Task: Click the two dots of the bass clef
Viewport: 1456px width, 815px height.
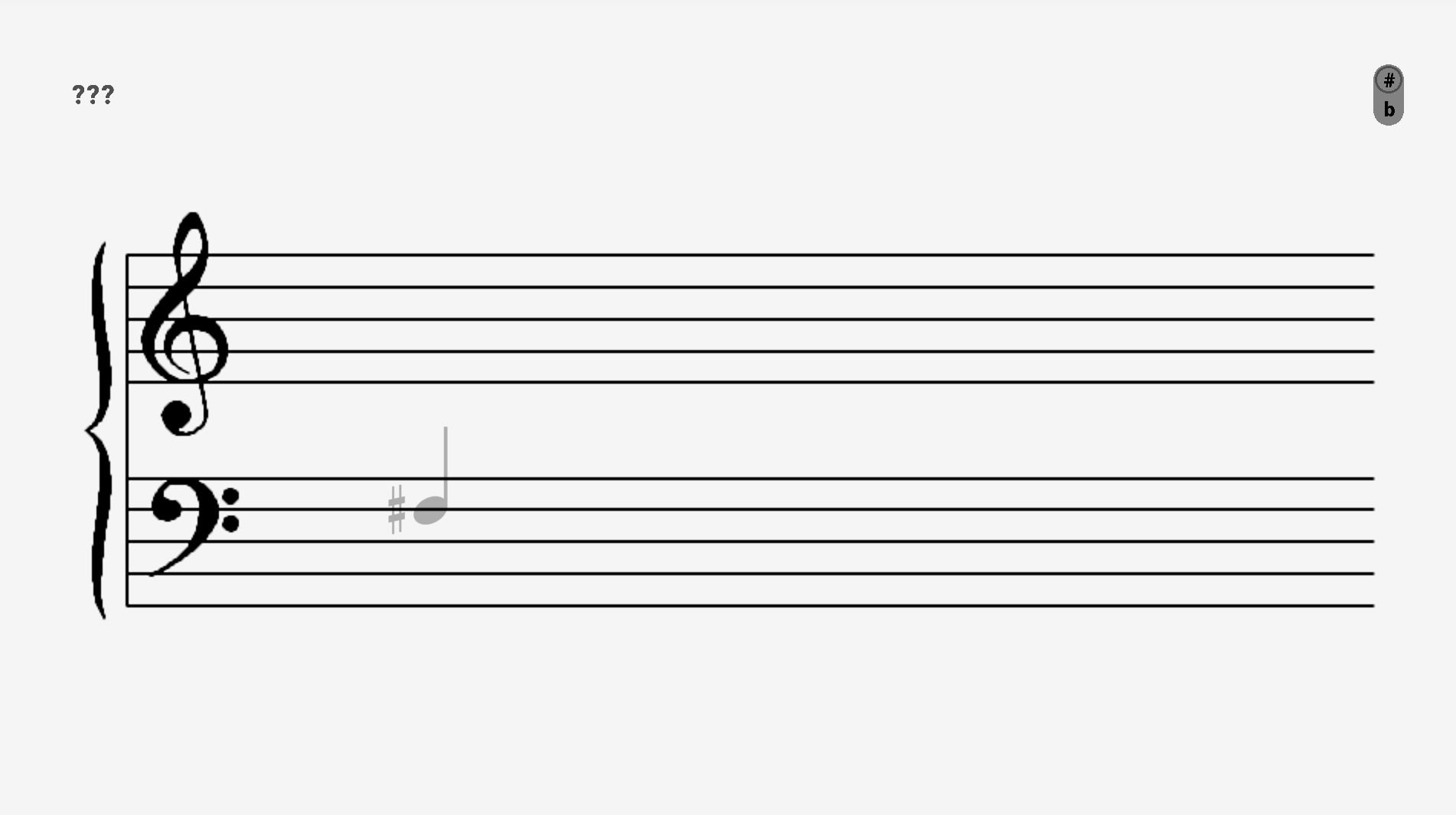Action: [231, 510]
